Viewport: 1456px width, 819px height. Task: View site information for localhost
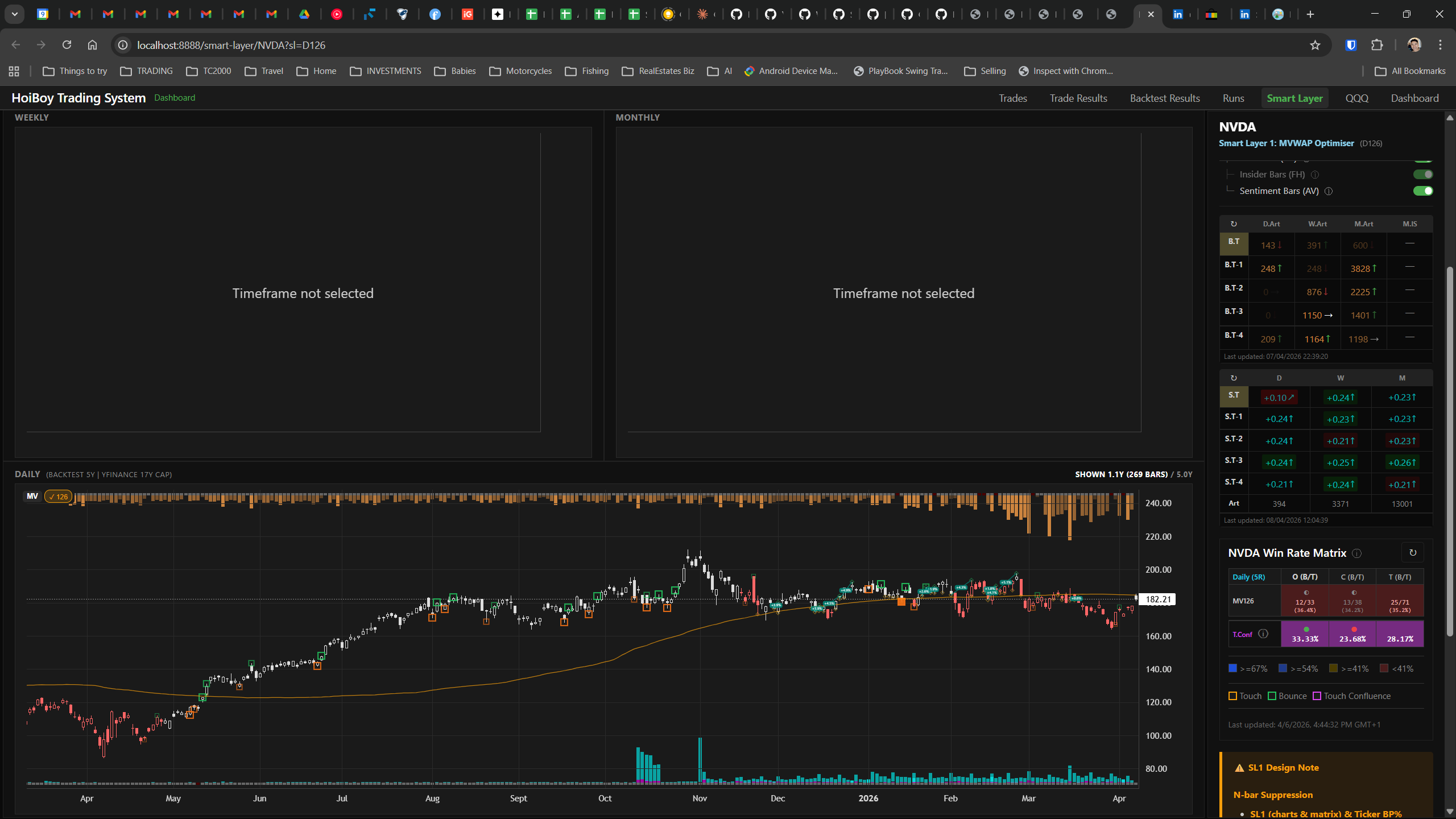coord(123,45)
